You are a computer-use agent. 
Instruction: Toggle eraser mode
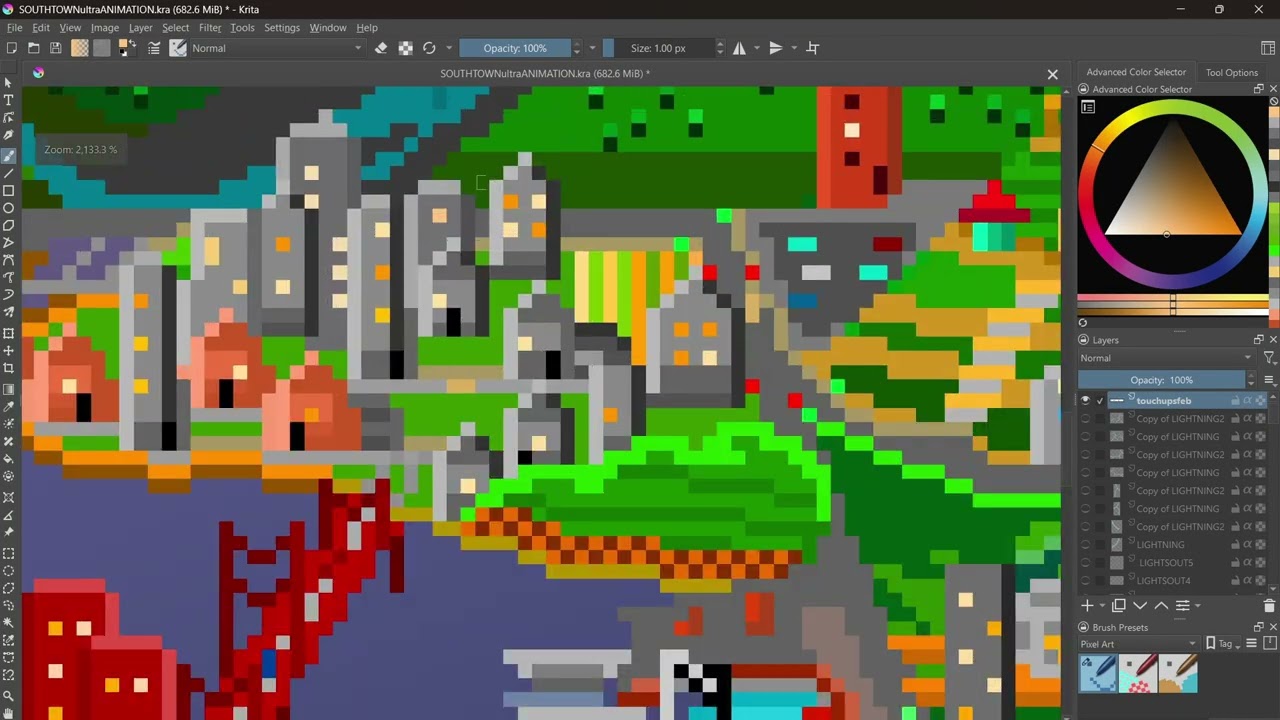pyautogui.click(x=381, y=48)
